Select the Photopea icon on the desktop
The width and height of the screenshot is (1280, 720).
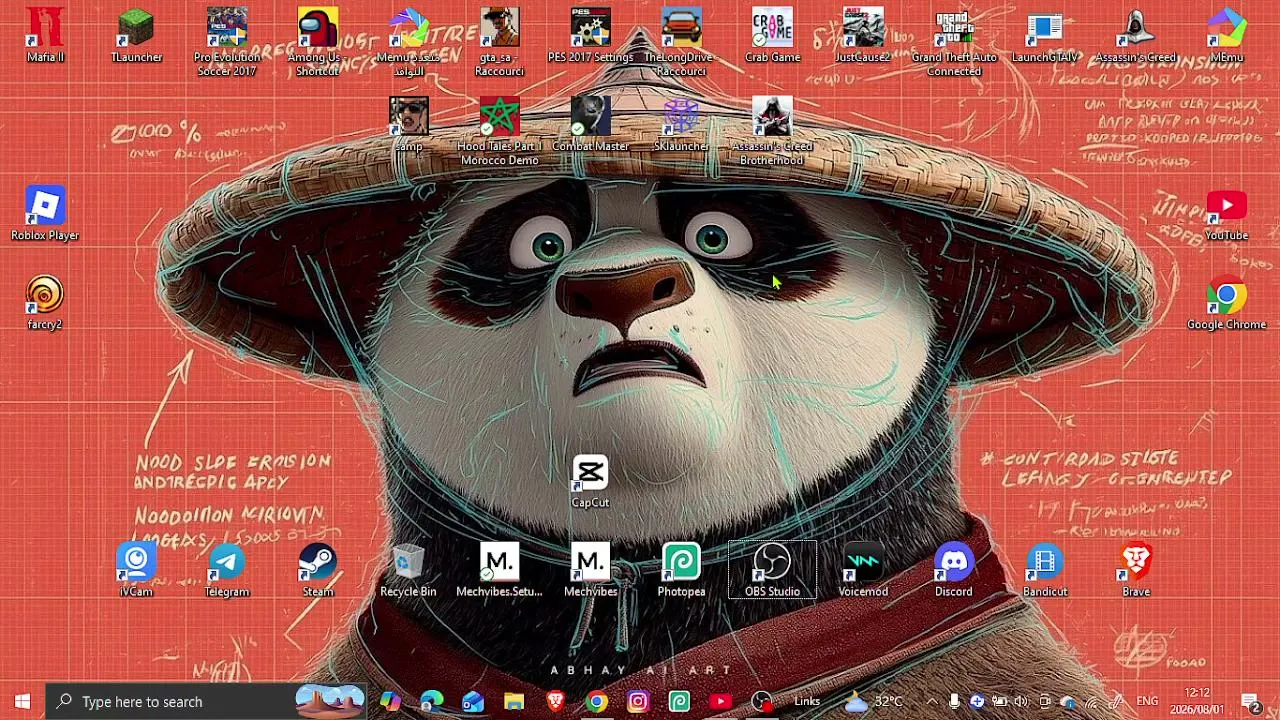click(681, 570)
